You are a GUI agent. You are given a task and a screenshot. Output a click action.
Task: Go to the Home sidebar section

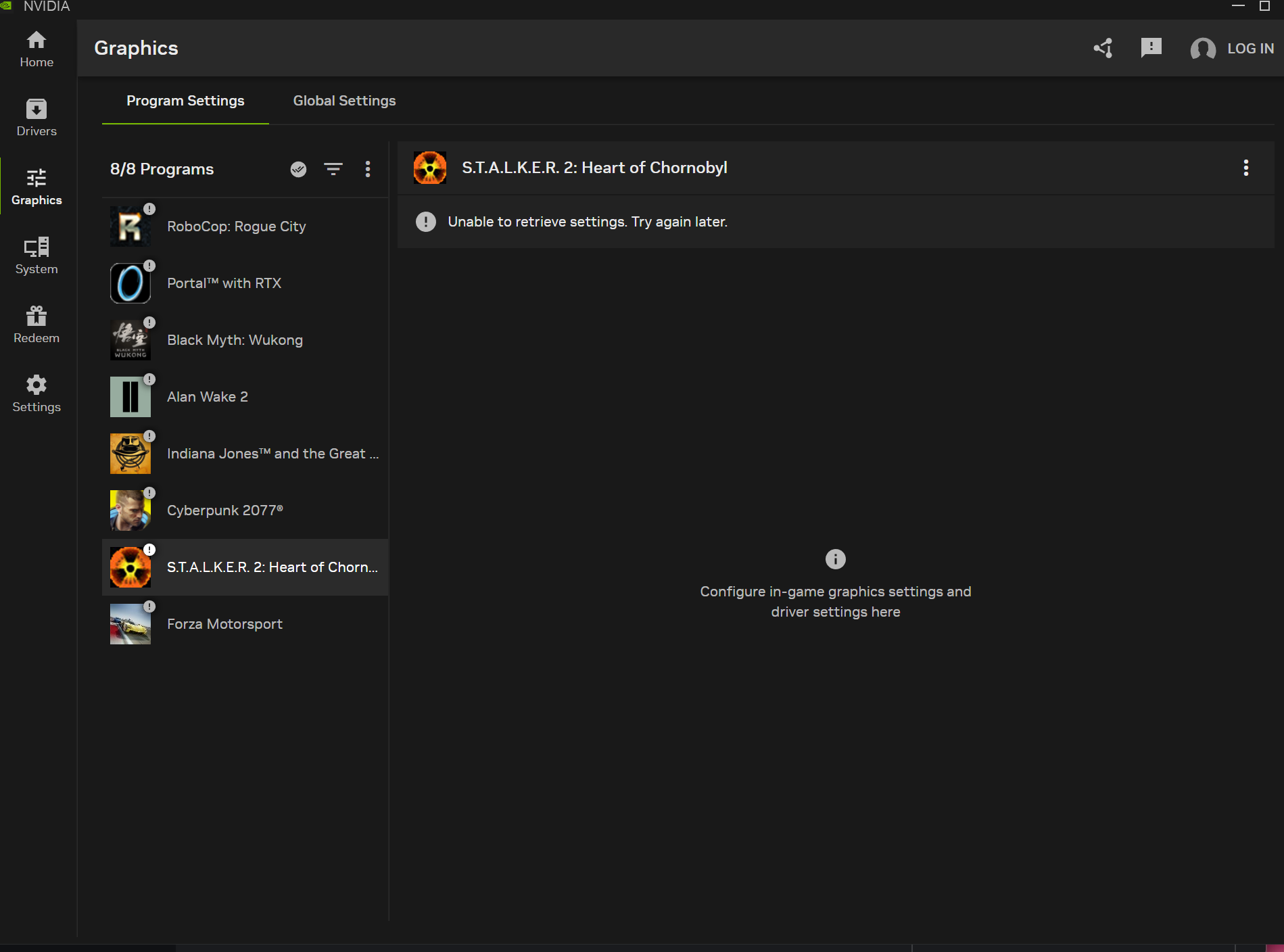click(x=37, y=49)
